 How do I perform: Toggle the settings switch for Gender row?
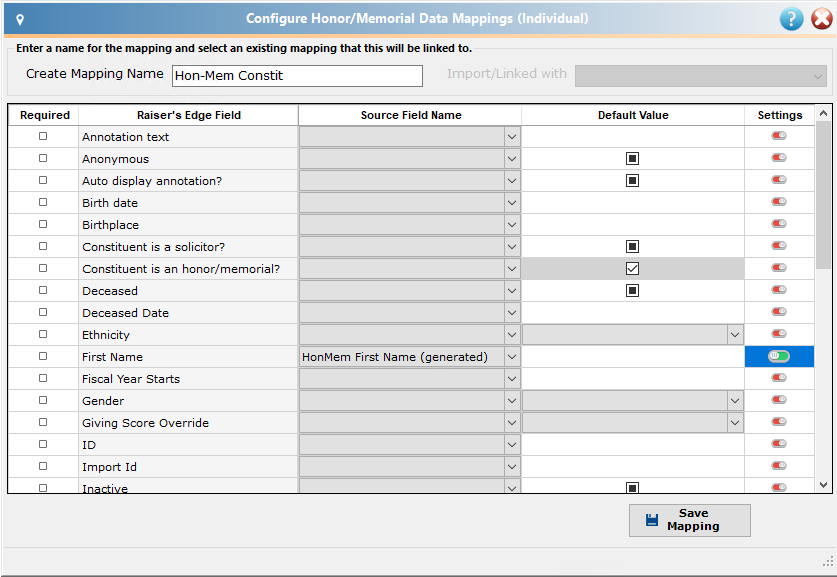(779, 400)
